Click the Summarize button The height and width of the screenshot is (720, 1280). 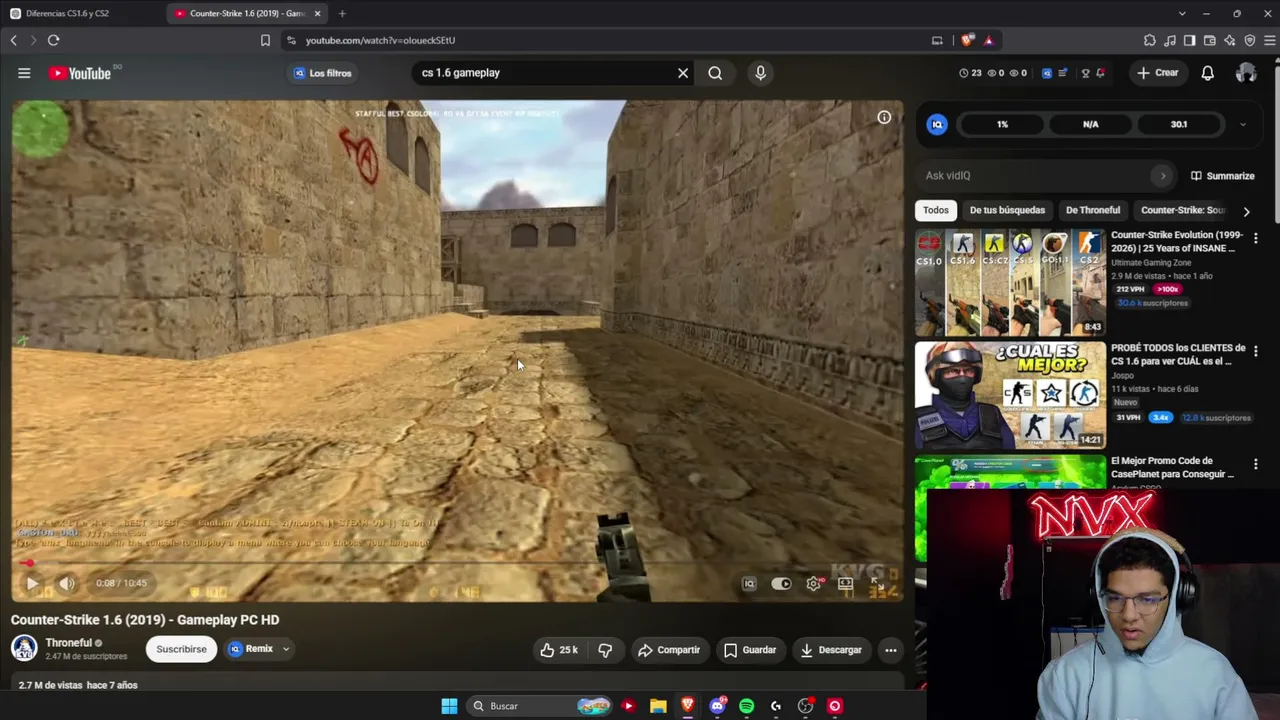1222,176
